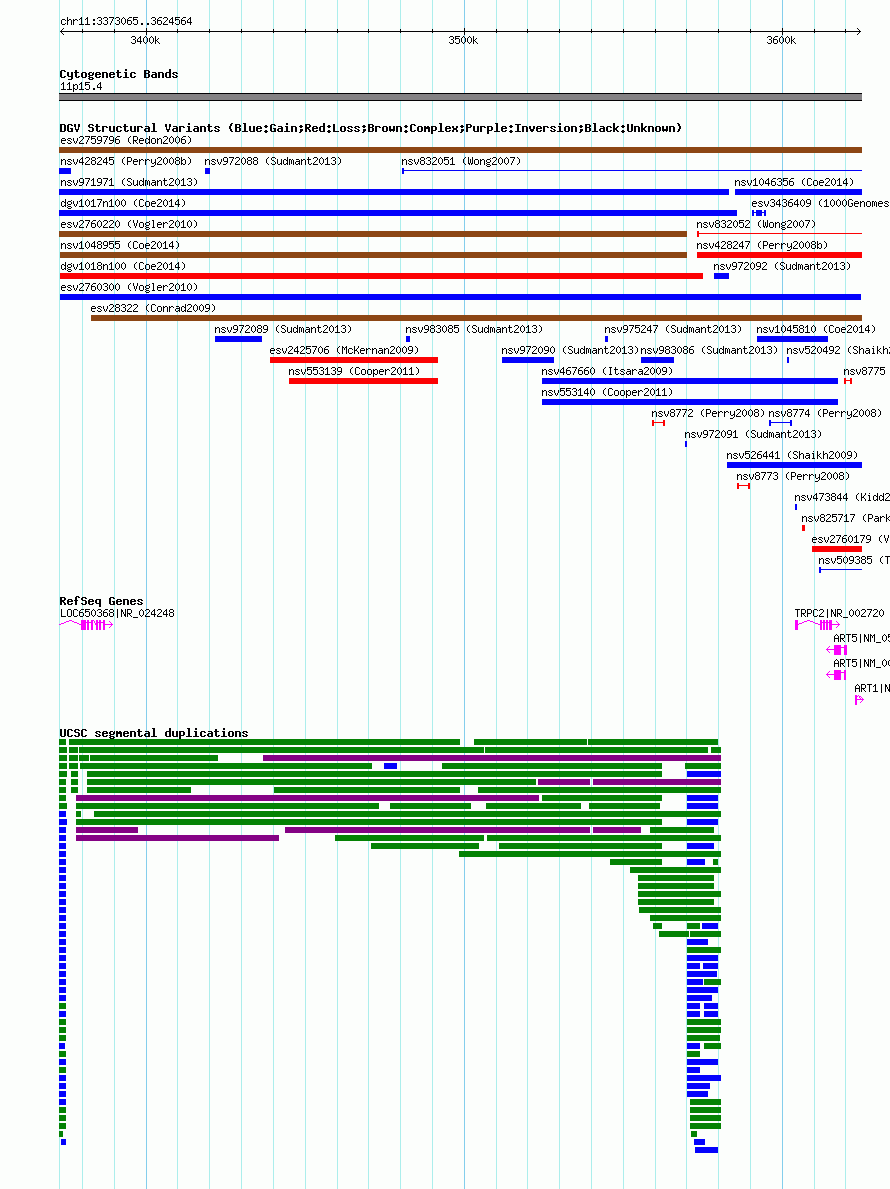Click the nsv8775 variant label
The width and height of the screenshot is (890, 1189).
click(x=864, y=372)
